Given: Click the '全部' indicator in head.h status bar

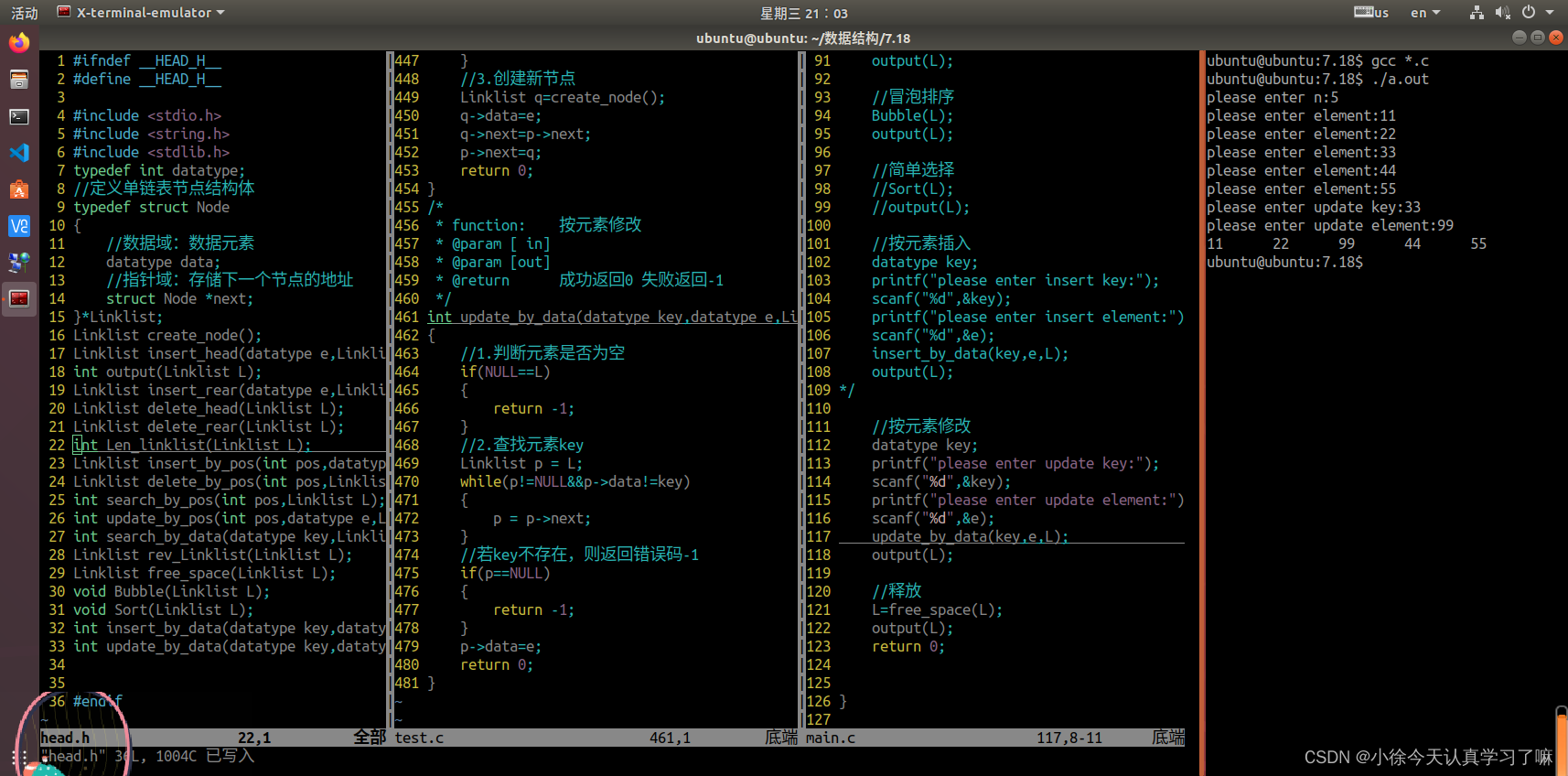Looking at the screenshot, I should [370, 738].
